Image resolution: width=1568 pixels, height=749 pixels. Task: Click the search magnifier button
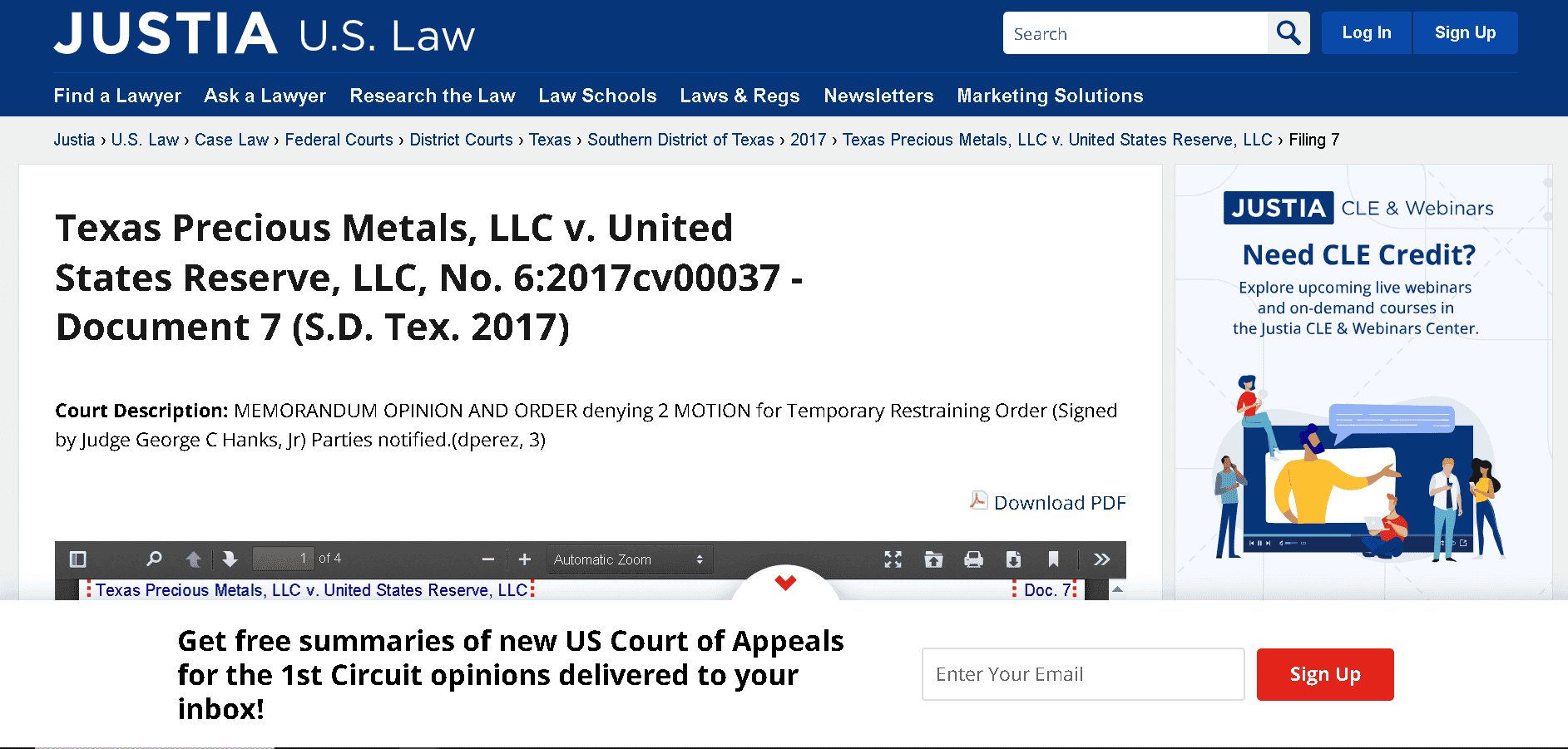point(1289,33)
